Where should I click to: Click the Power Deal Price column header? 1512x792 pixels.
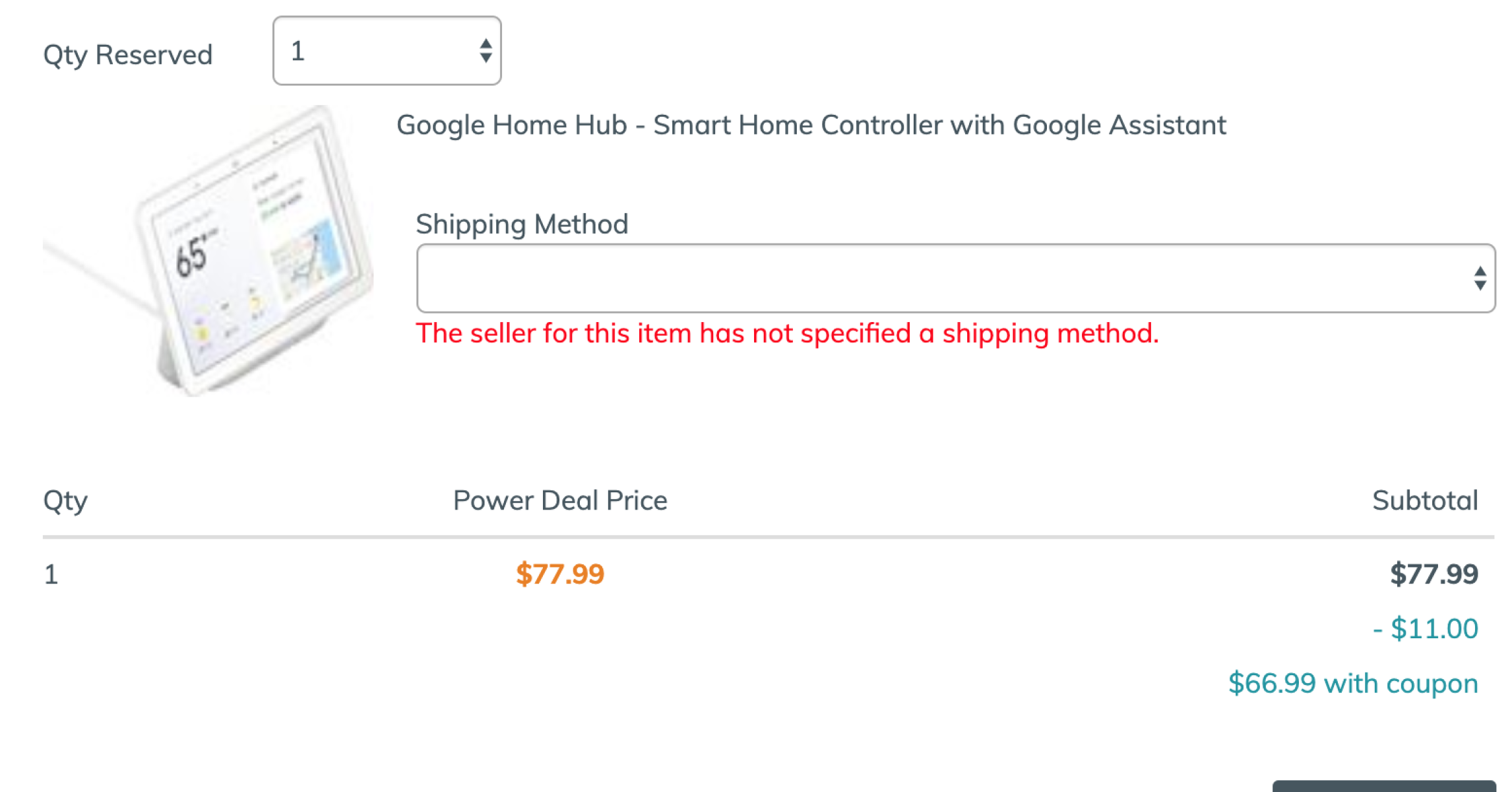[x=560, y=501]
